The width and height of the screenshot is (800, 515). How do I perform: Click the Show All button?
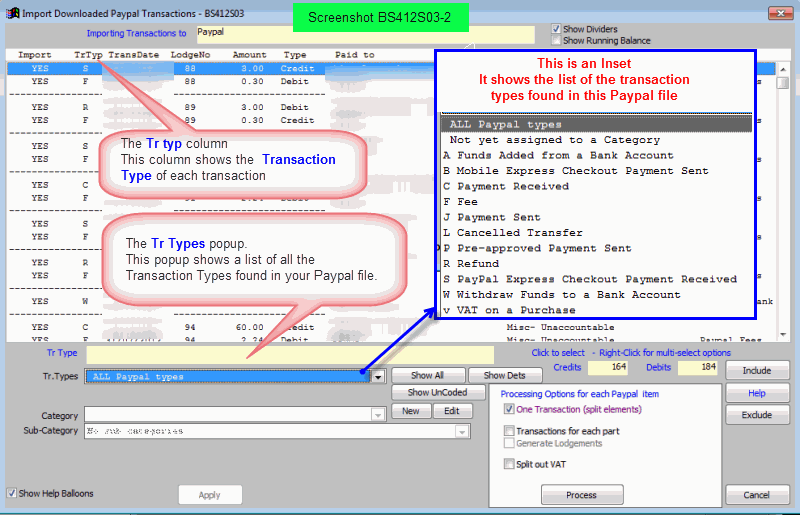(x=428, y=375)
